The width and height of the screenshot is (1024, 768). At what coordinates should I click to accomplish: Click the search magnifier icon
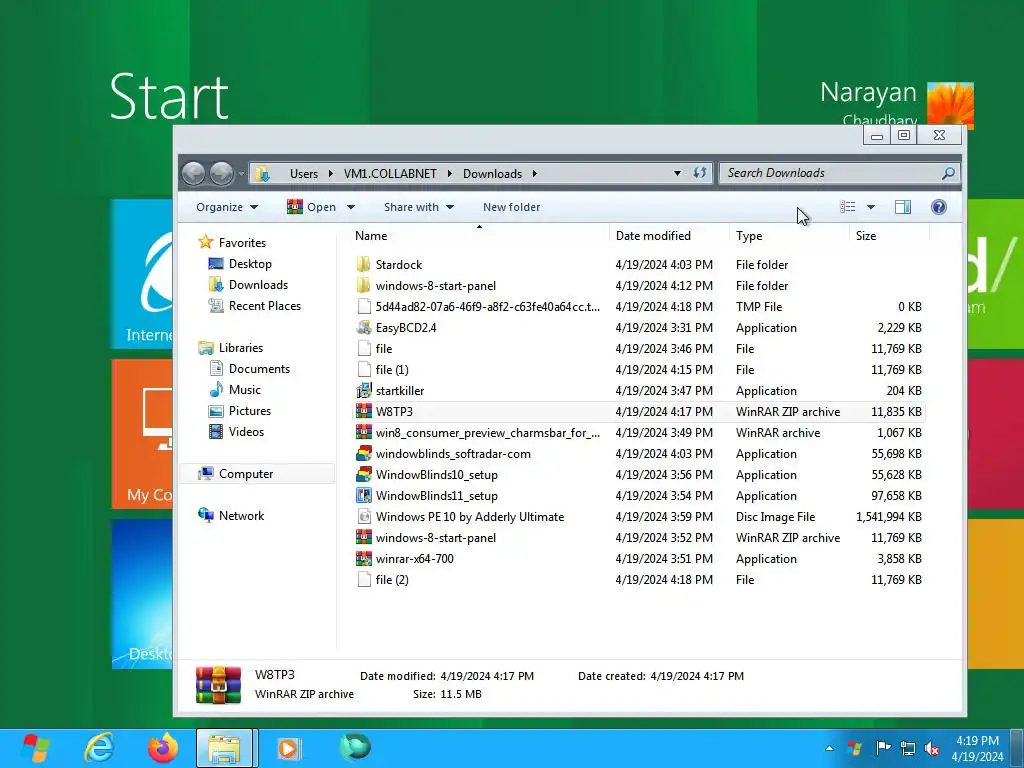(948, 173)
